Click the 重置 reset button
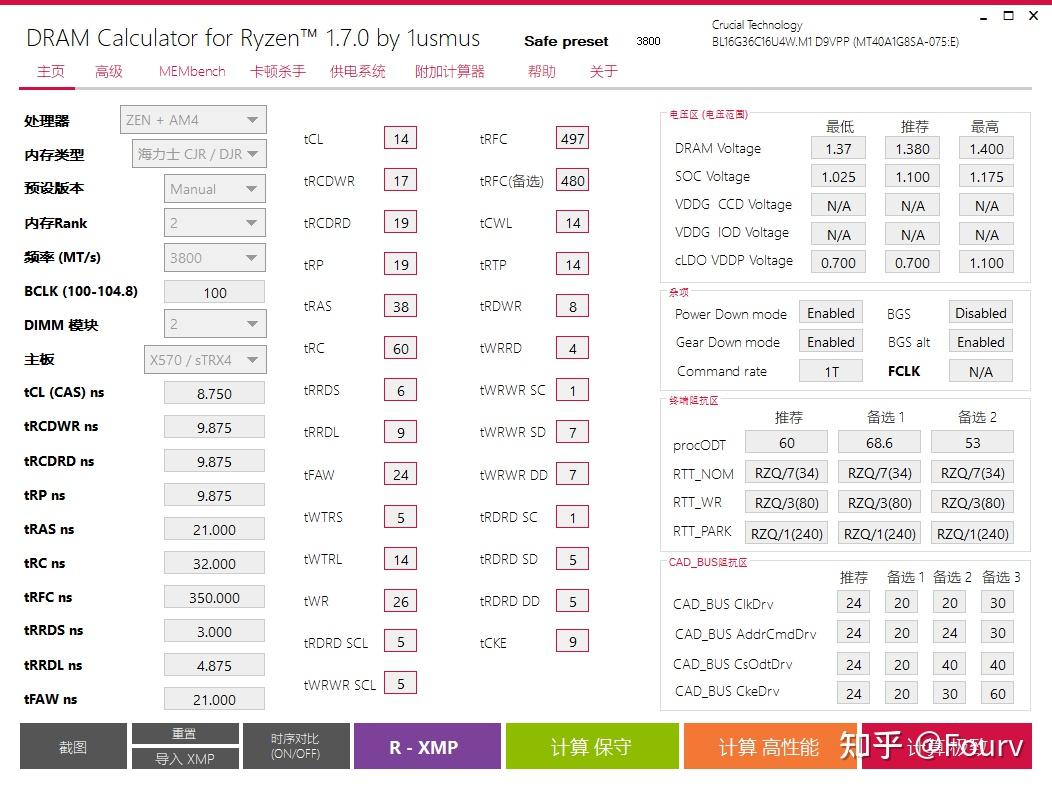 (185, 734)
